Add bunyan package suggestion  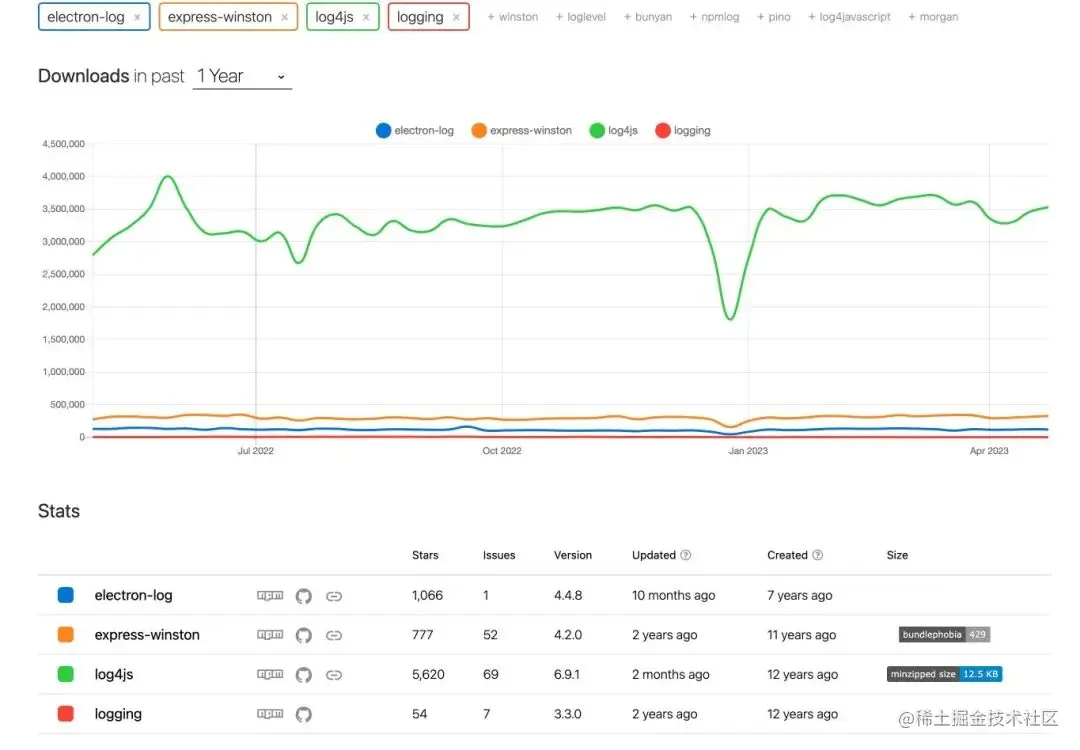[x=647, y=17]
